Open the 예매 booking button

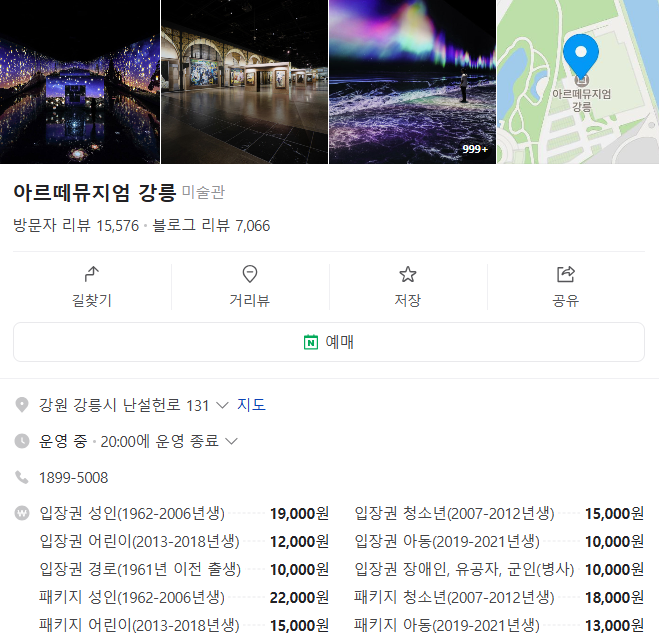click(x=329, y=342)
